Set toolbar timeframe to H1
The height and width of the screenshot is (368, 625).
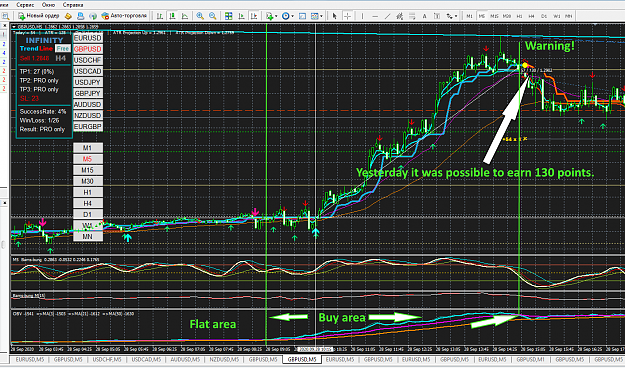519,16
